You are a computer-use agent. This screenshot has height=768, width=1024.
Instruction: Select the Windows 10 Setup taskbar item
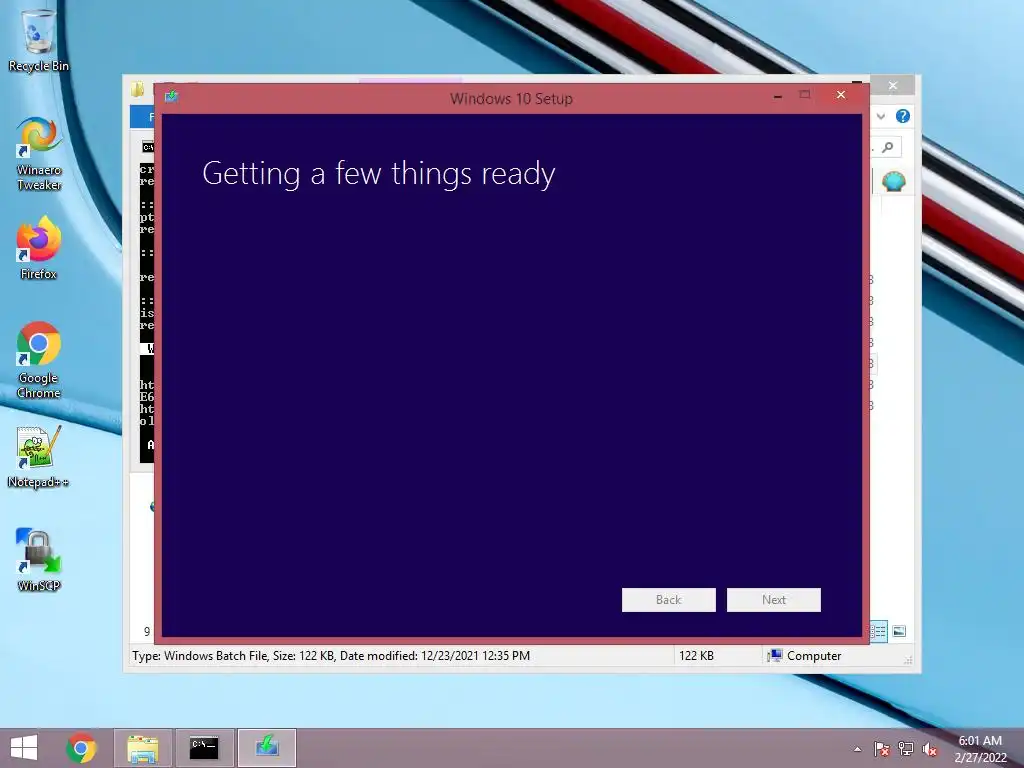[266, 748]
